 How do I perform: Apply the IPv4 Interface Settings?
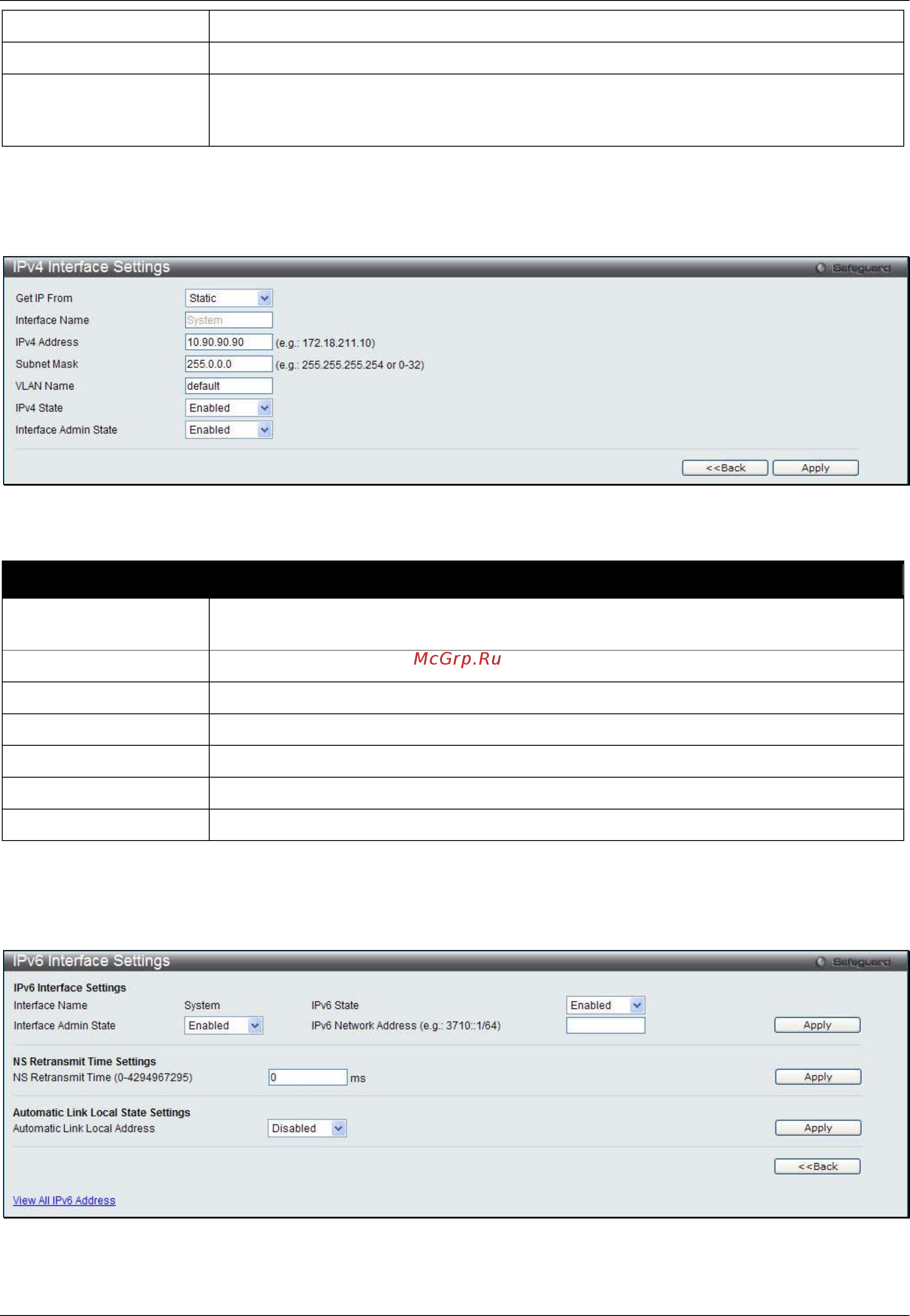[x=815, y=468]
